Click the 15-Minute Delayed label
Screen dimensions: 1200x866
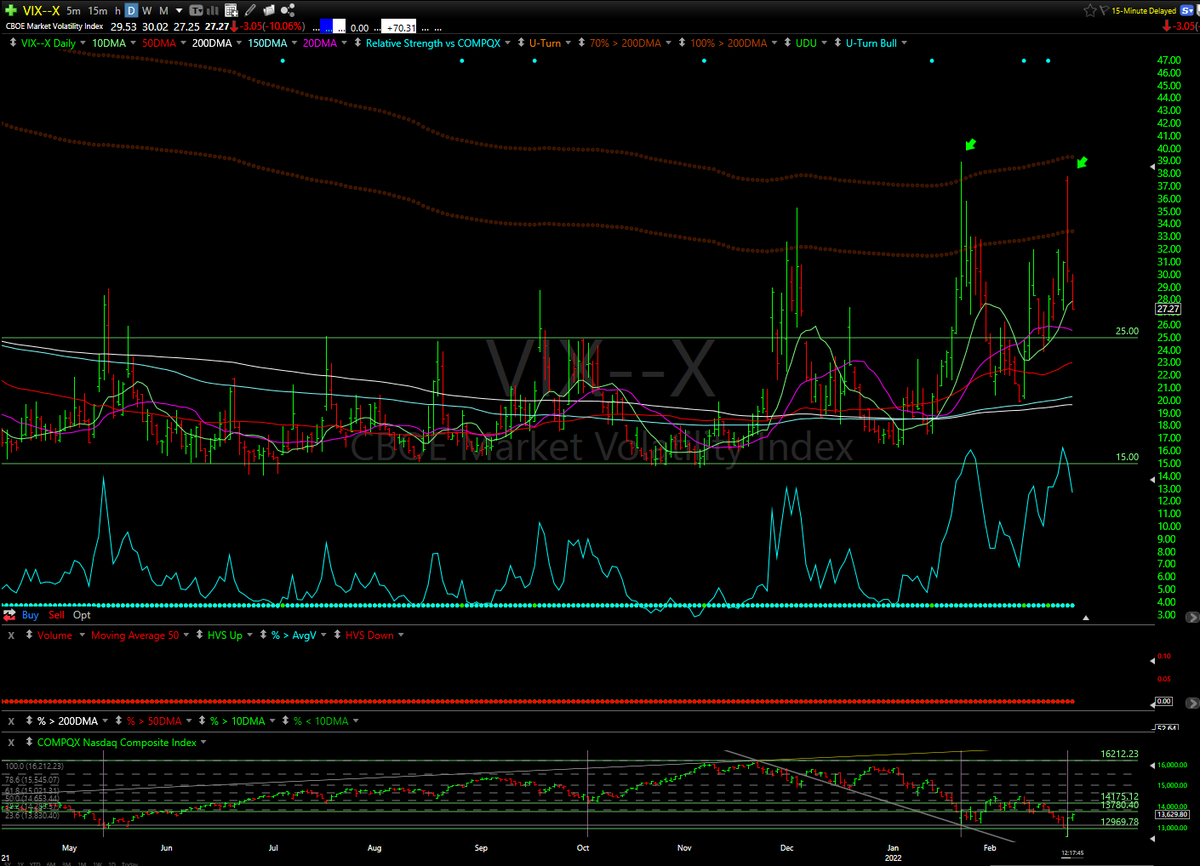coord(1144,11)
